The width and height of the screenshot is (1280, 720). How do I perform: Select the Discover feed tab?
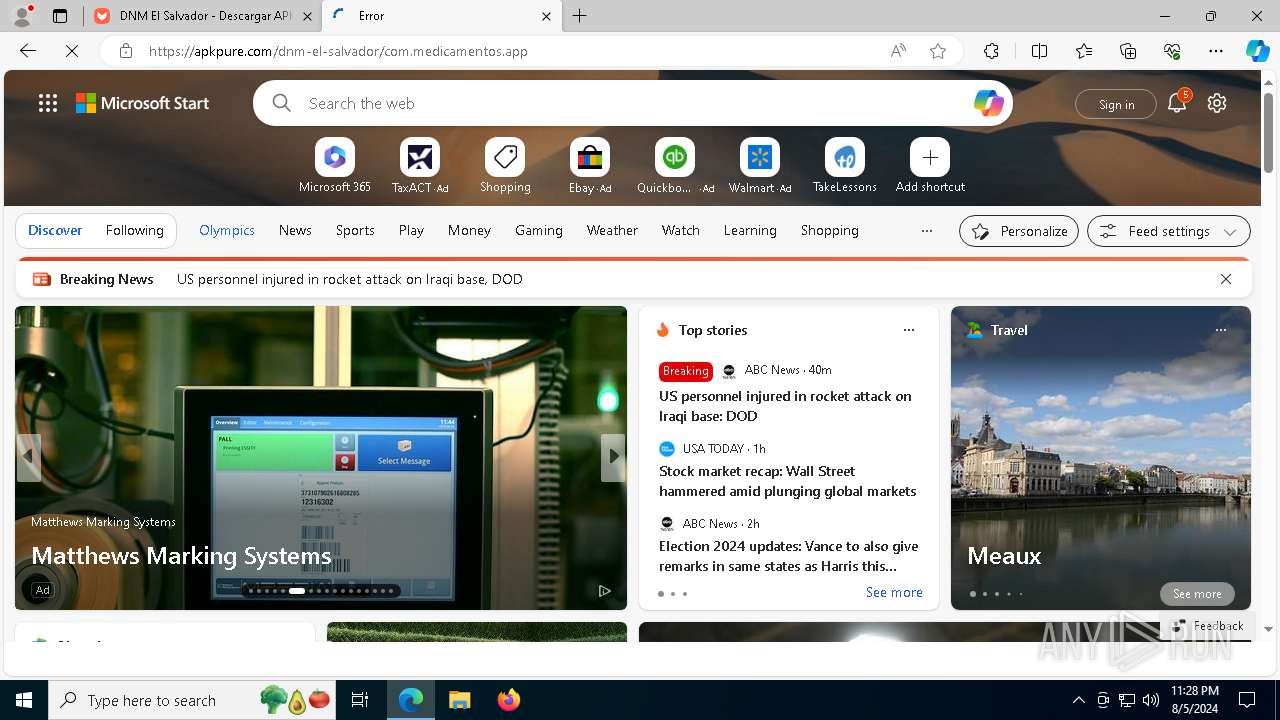click(55, 230)
